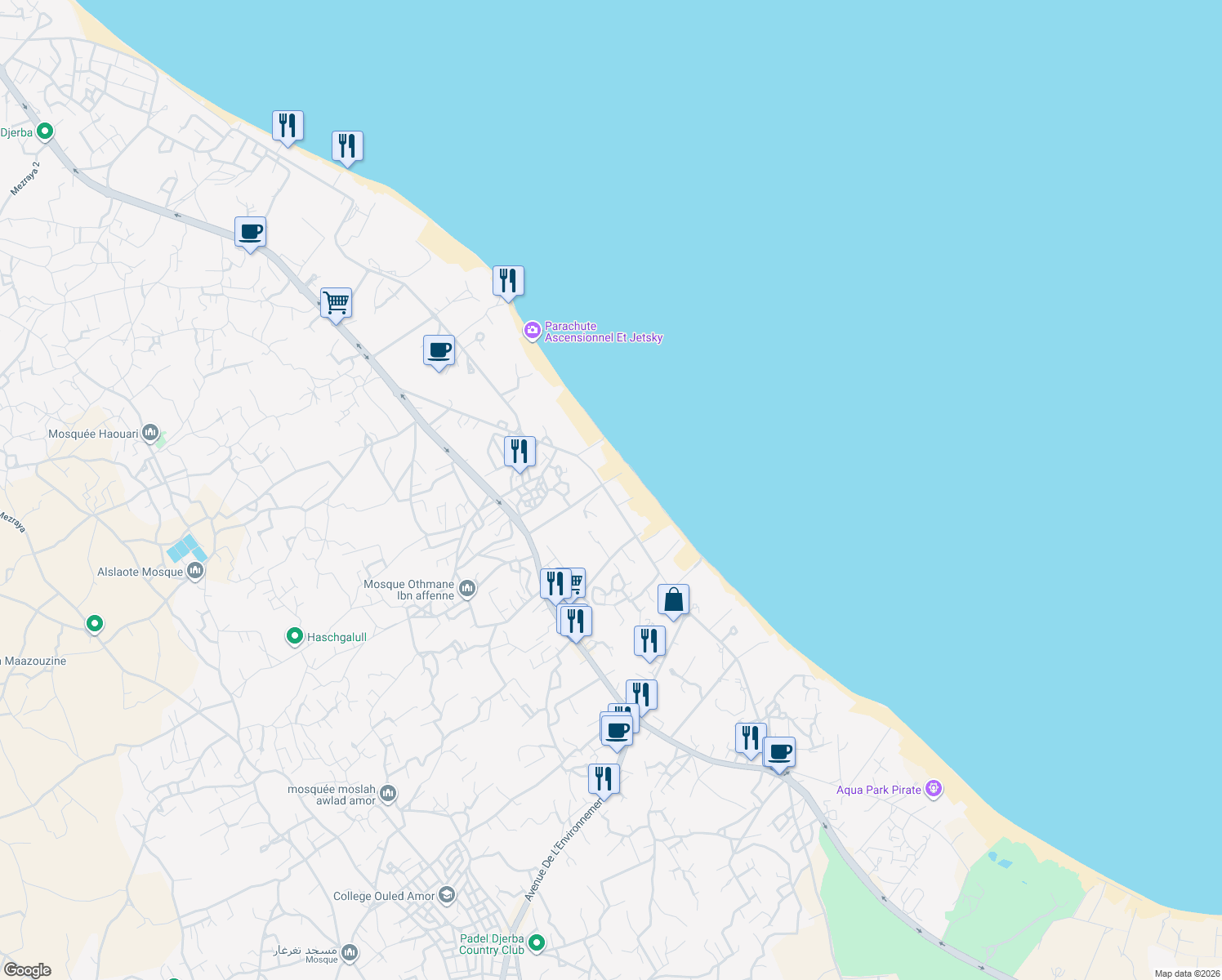Open the shopping cart supermarket marker
This screenshot has width=1222, height=980.
pyautogui.click(x=336, y=302)
